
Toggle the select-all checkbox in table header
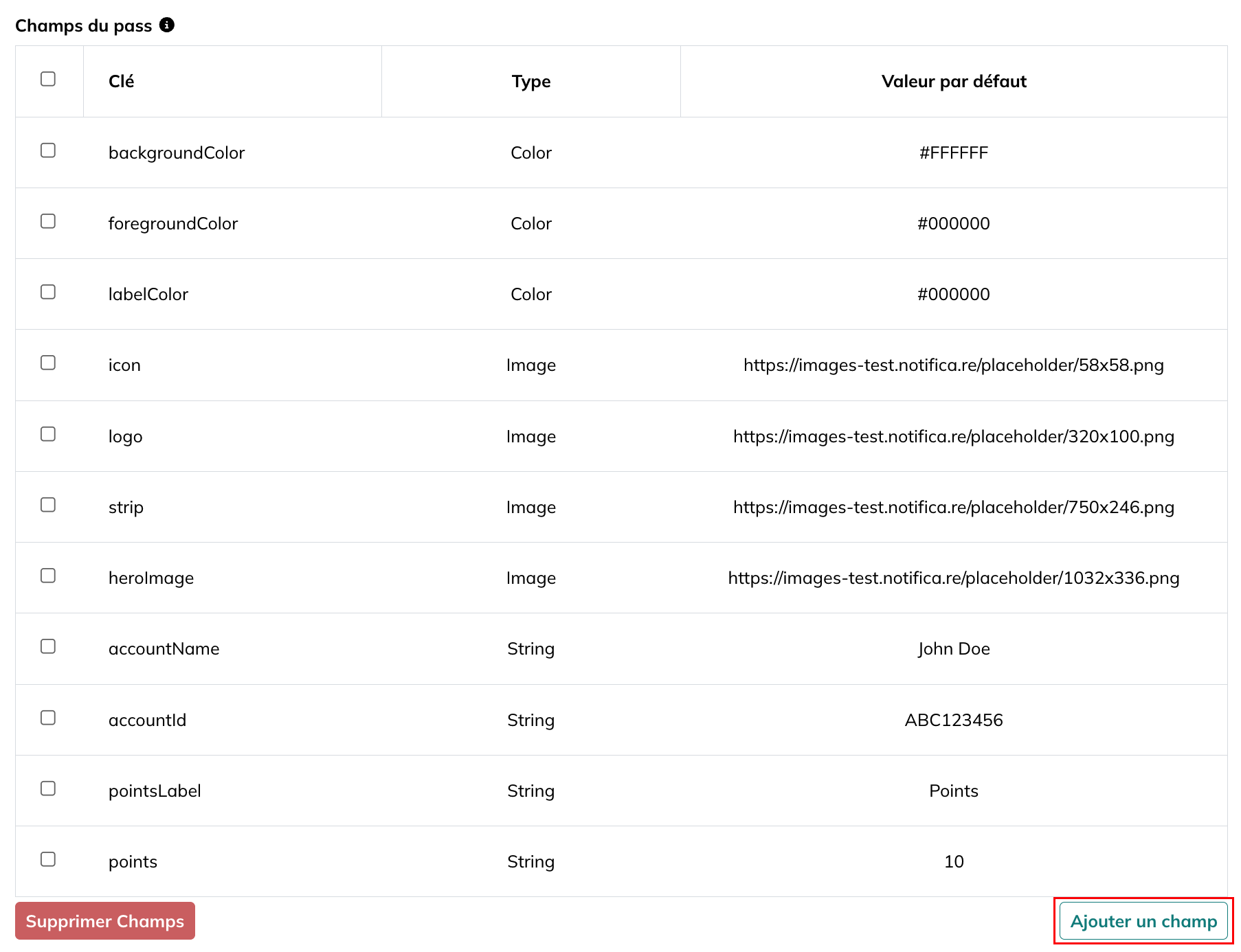[x=48, y=79]
